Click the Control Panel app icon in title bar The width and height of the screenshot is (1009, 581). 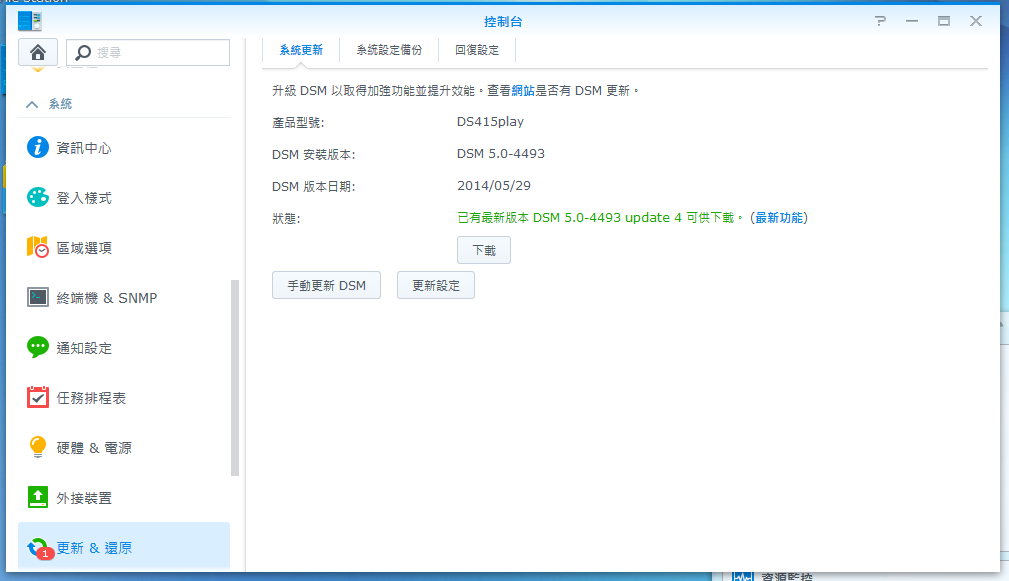30,21
